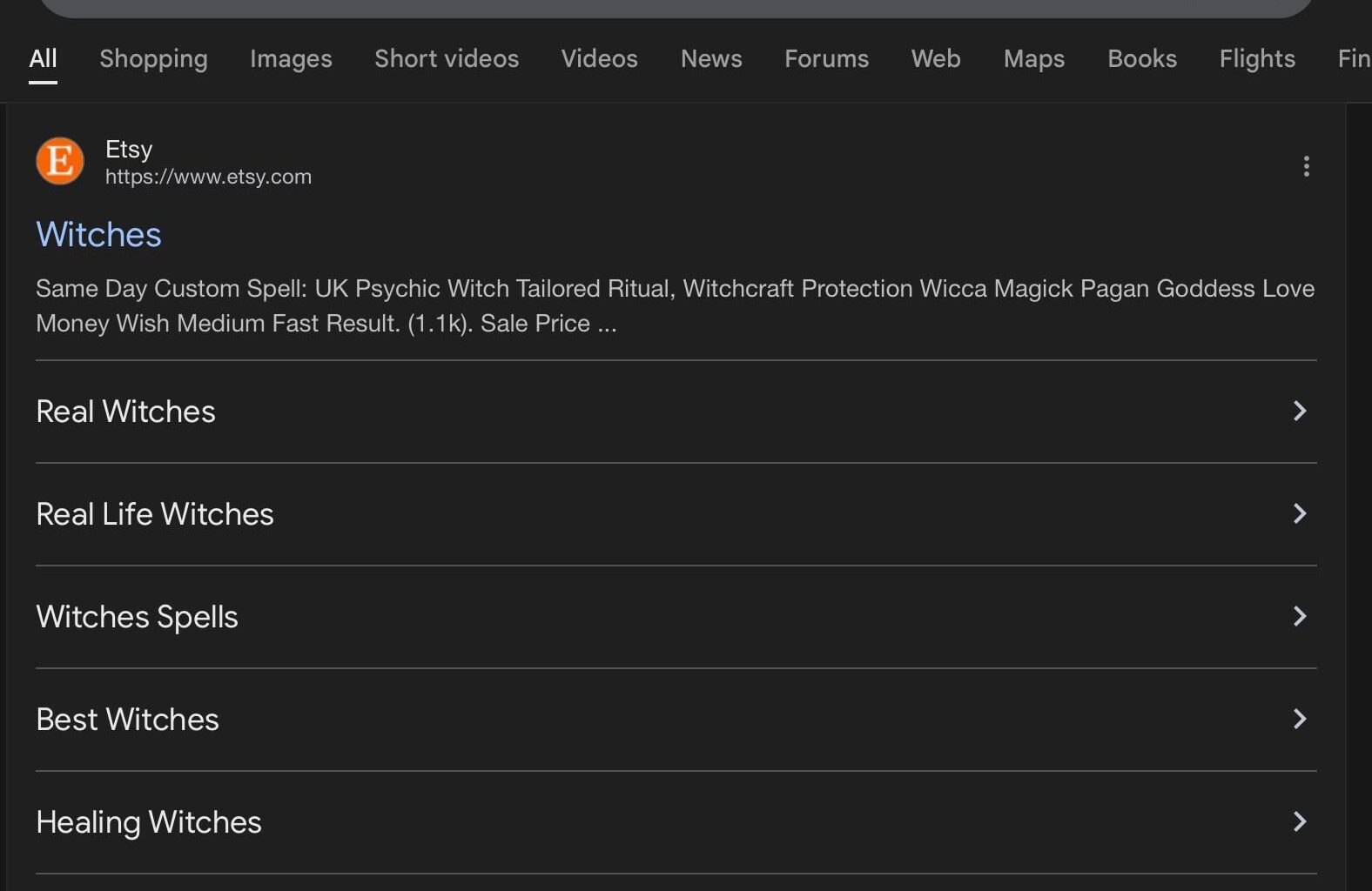Image resolution: width=1372 pixels, height=891 pixels.
Task: Go to the Videos tab
Action: [599, 59]
